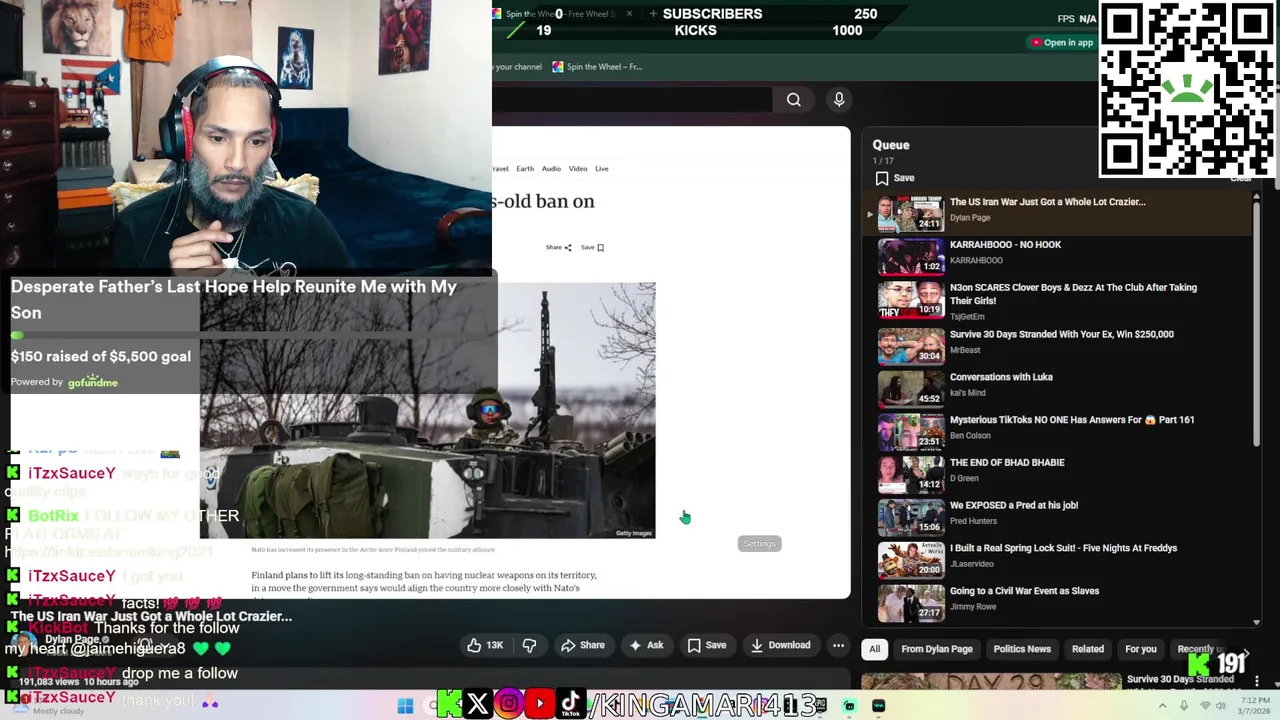The image size is (1280, 720).
Task: Click Video in the article navigation
Action: [x=578, y=169]
